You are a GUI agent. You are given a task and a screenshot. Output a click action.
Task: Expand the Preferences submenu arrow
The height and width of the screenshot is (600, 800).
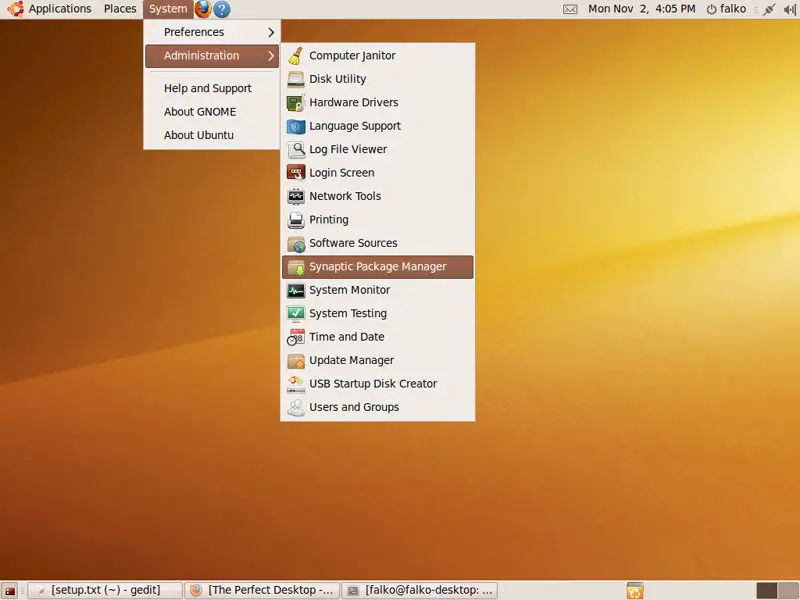pyautogui.click(x=271, y=32)
